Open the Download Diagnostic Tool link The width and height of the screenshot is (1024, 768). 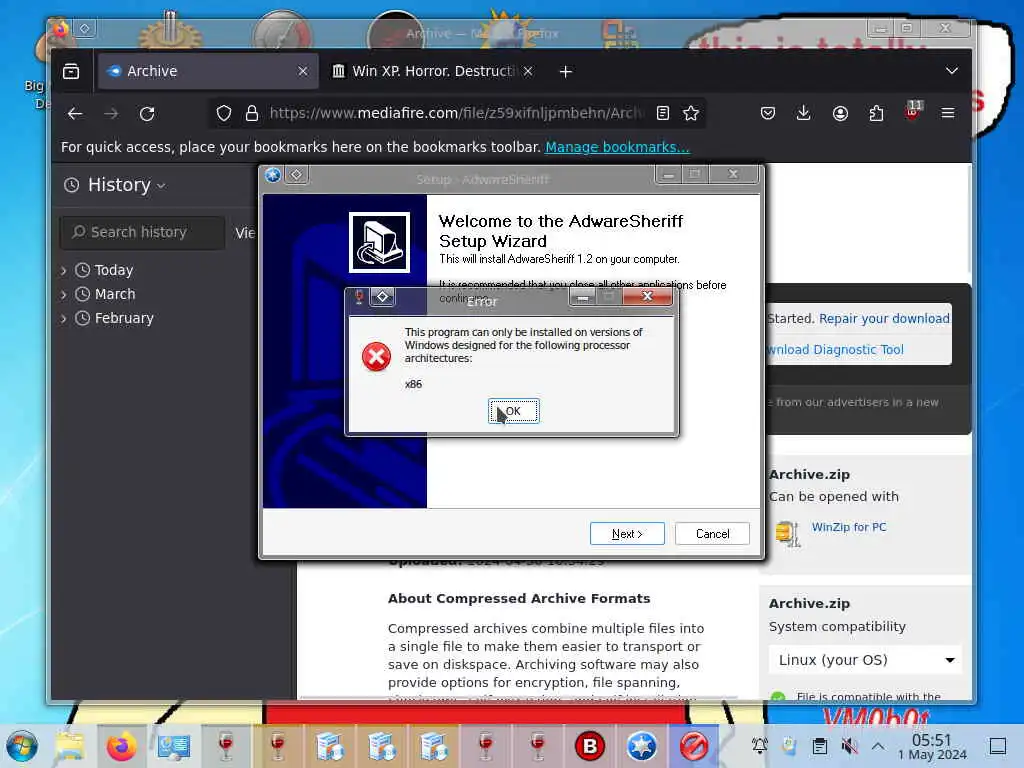836,349
